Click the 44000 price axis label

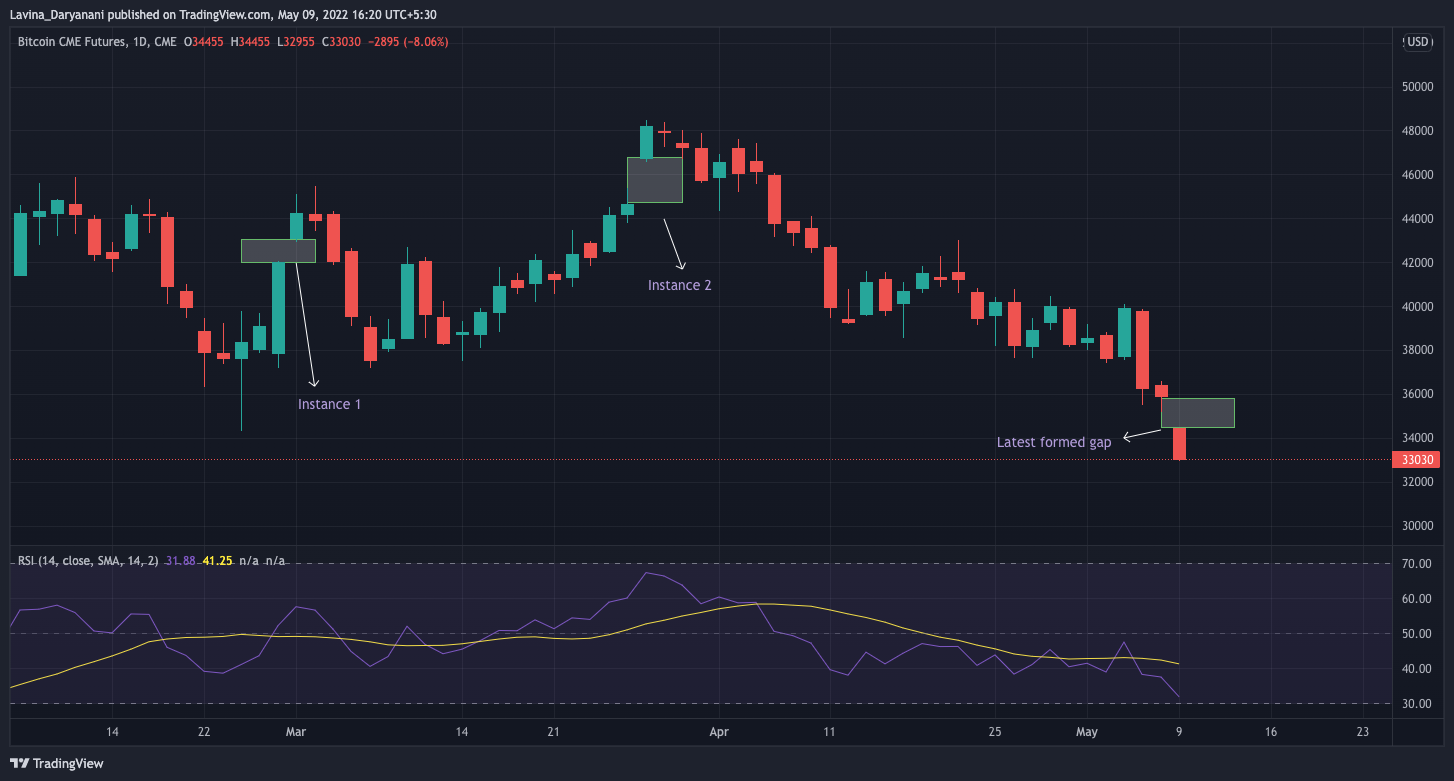[1416, 219]
